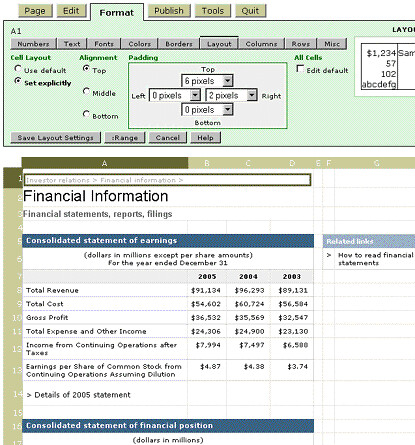Open the Right padding dropdown
The image size is (415, 445).
(x=232, y=95)
